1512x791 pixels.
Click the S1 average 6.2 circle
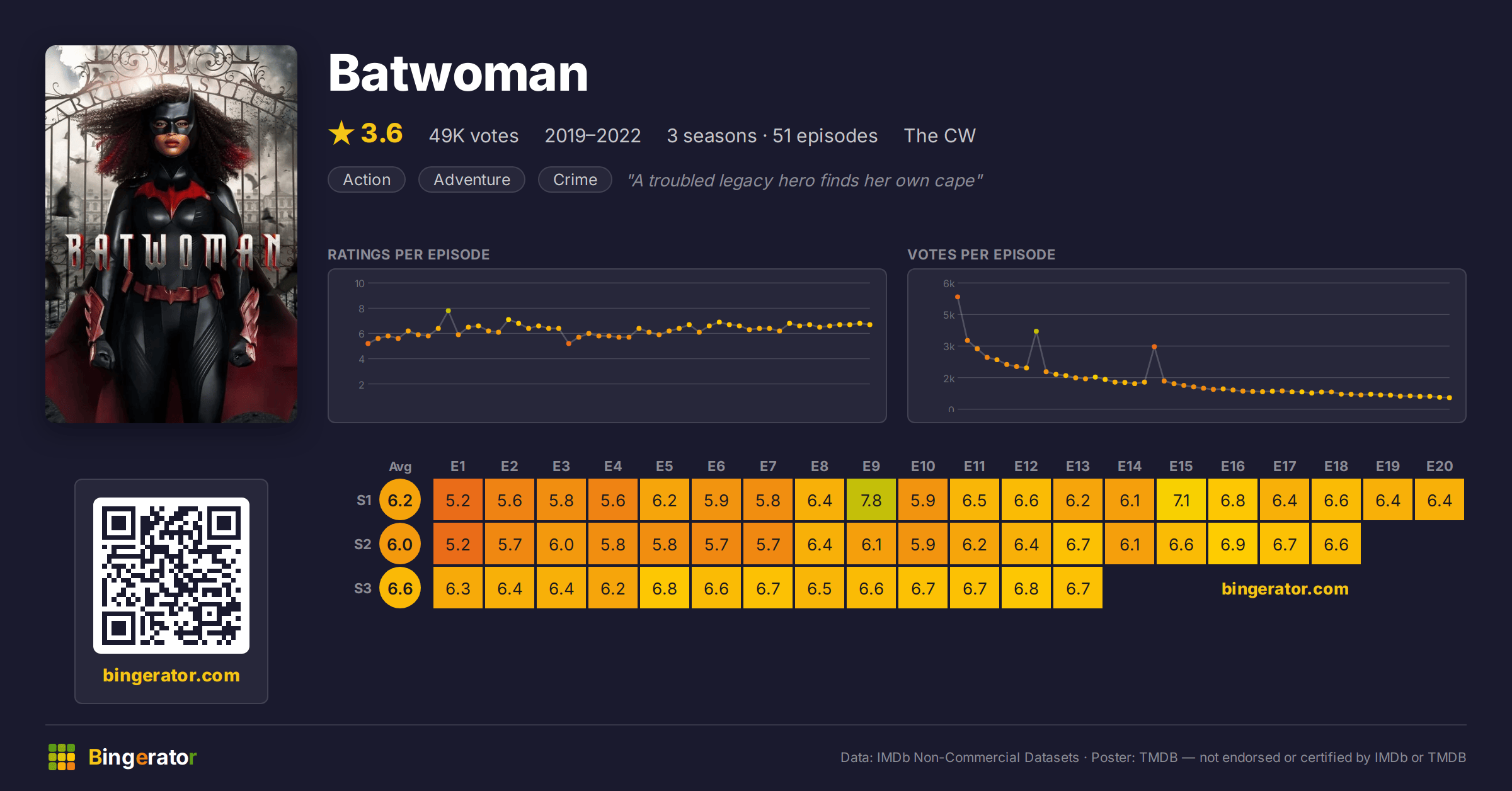(x=400, y=500)
